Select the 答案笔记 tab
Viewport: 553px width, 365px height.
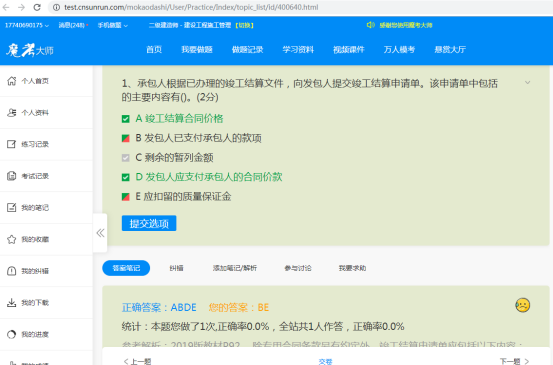[126, 268]
